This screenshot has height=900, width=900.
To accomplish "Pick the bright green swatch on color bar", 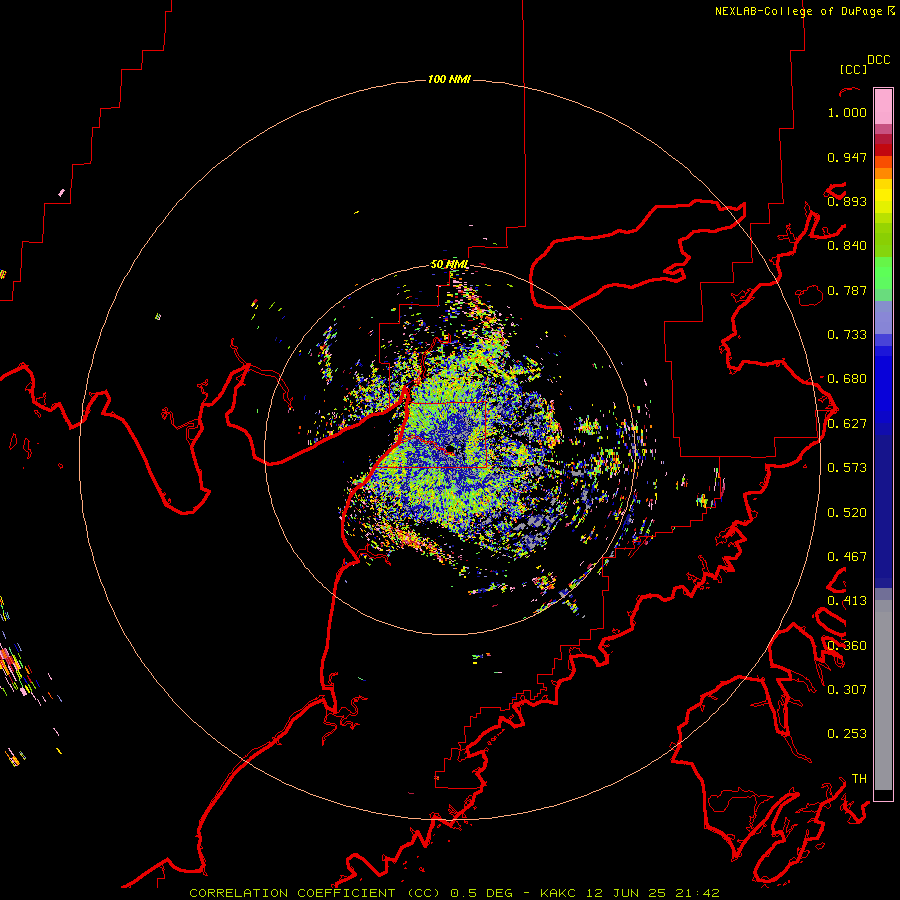I will [x=883, y=273].
